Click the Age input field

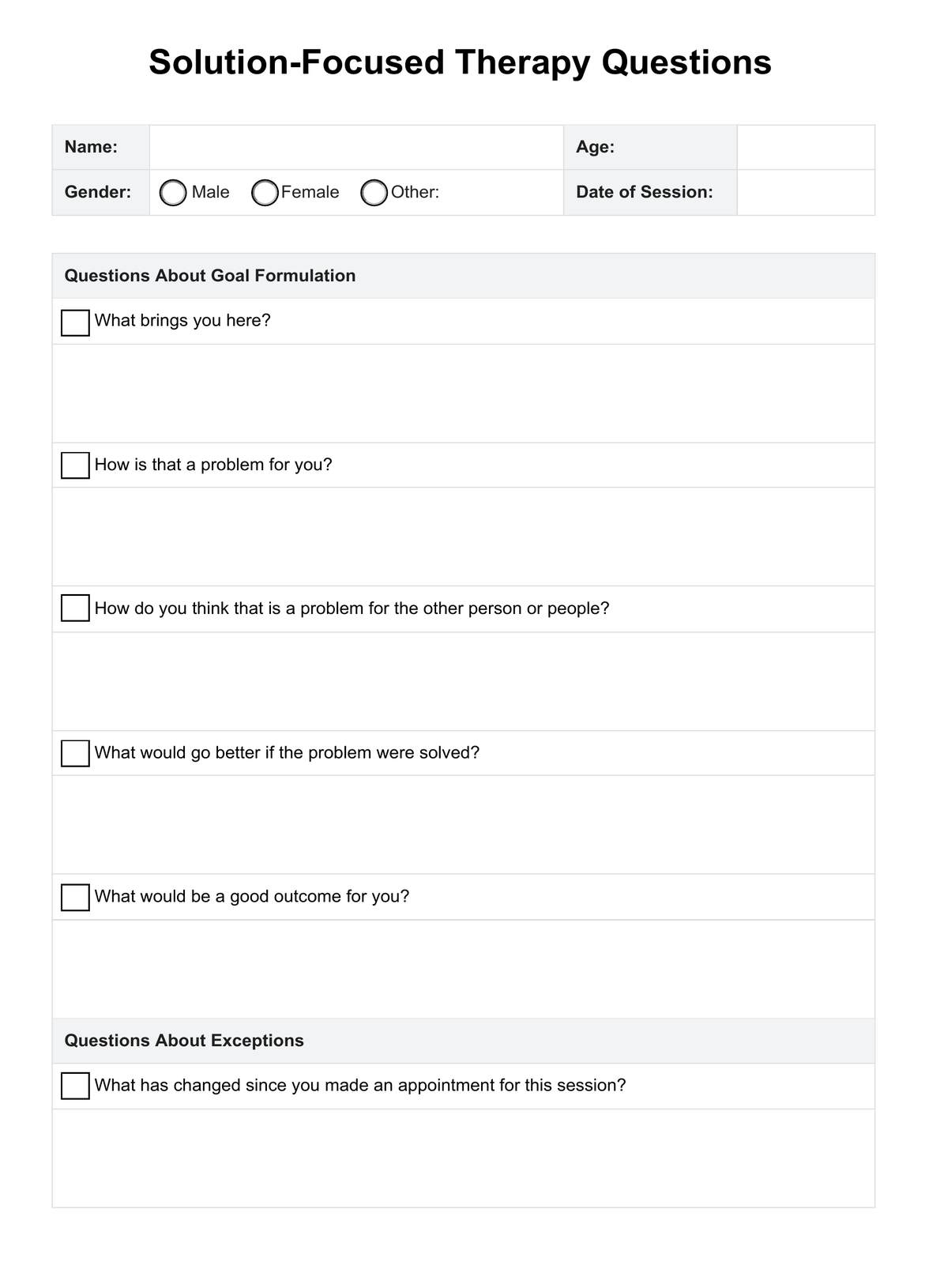(x=805, y=147)
